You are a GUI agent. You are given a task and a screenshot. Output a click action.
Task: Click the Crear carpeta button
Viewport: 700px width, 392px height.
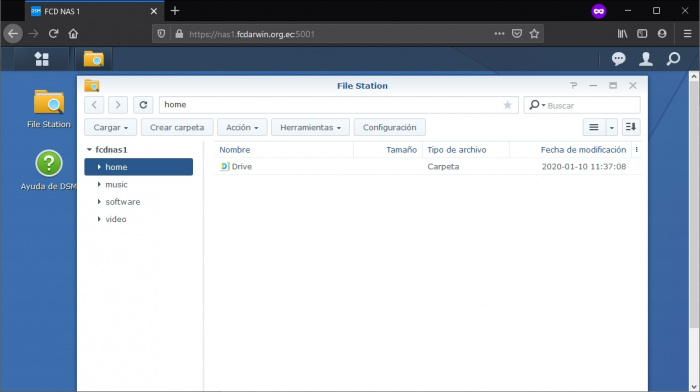pos(177,127)
